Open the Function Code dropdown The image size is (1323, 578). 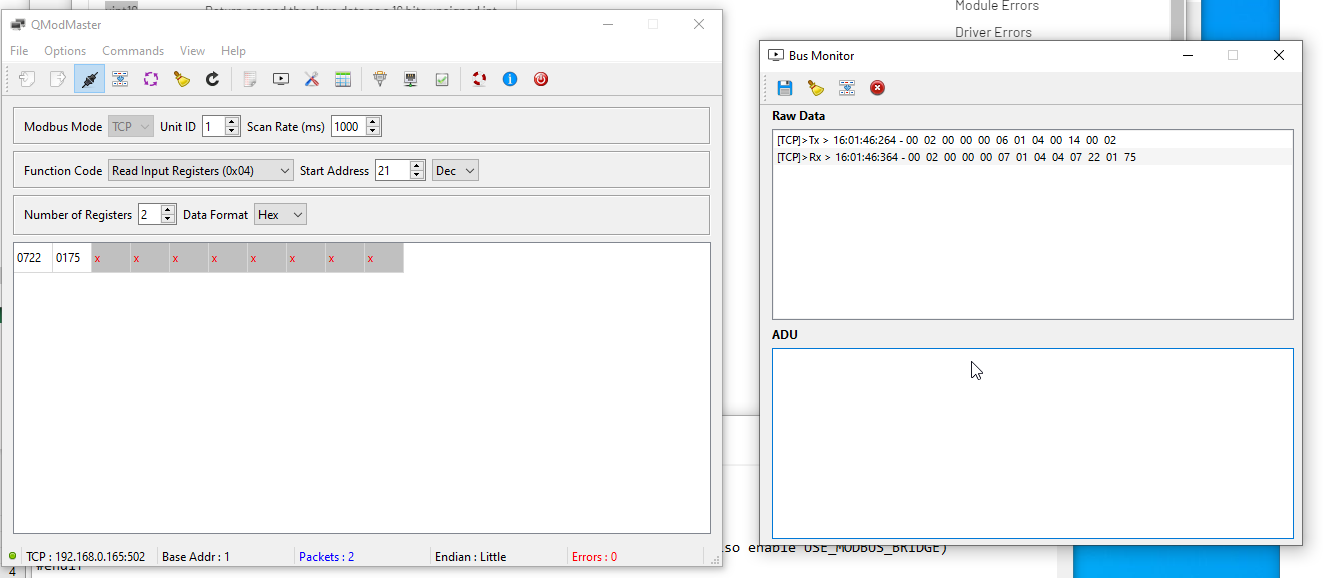point(200,170)
